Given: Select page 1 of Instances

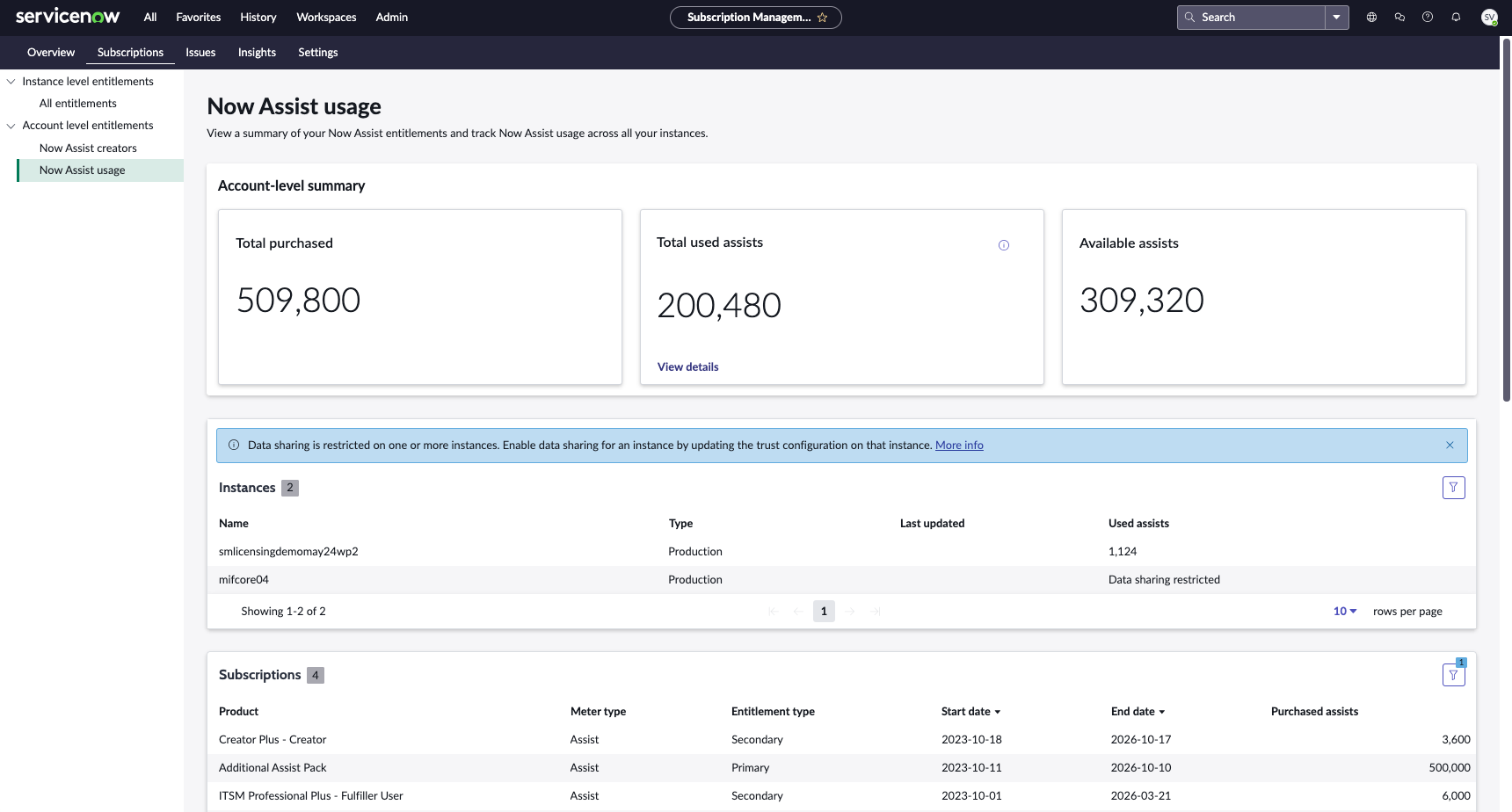Looking at the screenshot, I should 824,612.
